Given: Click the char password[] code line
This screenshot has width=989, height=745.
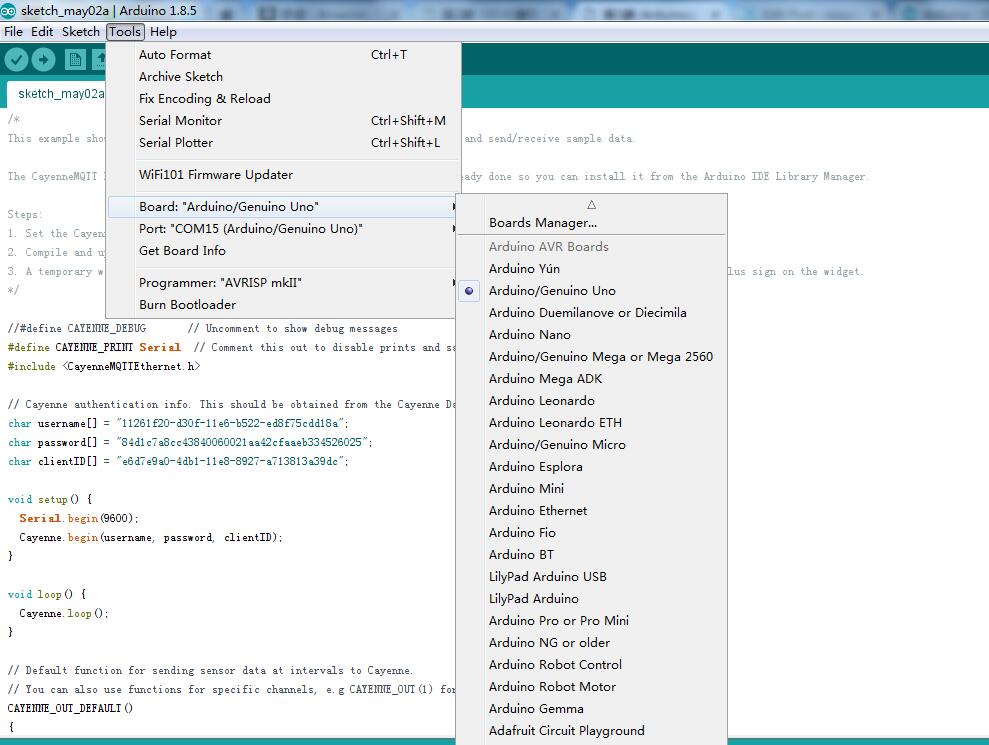Looking at the screenshot, I should click(190, 443).
